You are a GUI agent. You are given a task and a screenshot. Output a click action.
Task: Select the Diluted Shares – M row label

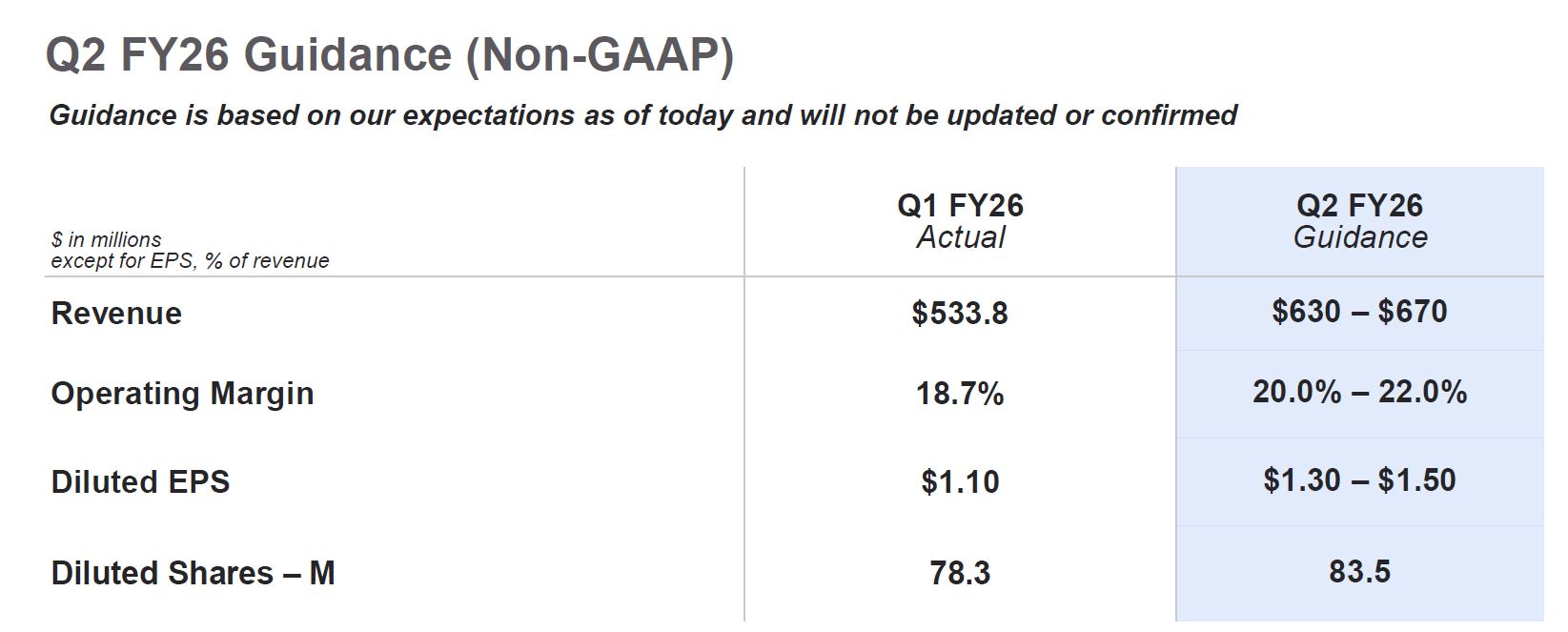pos(193,573)
